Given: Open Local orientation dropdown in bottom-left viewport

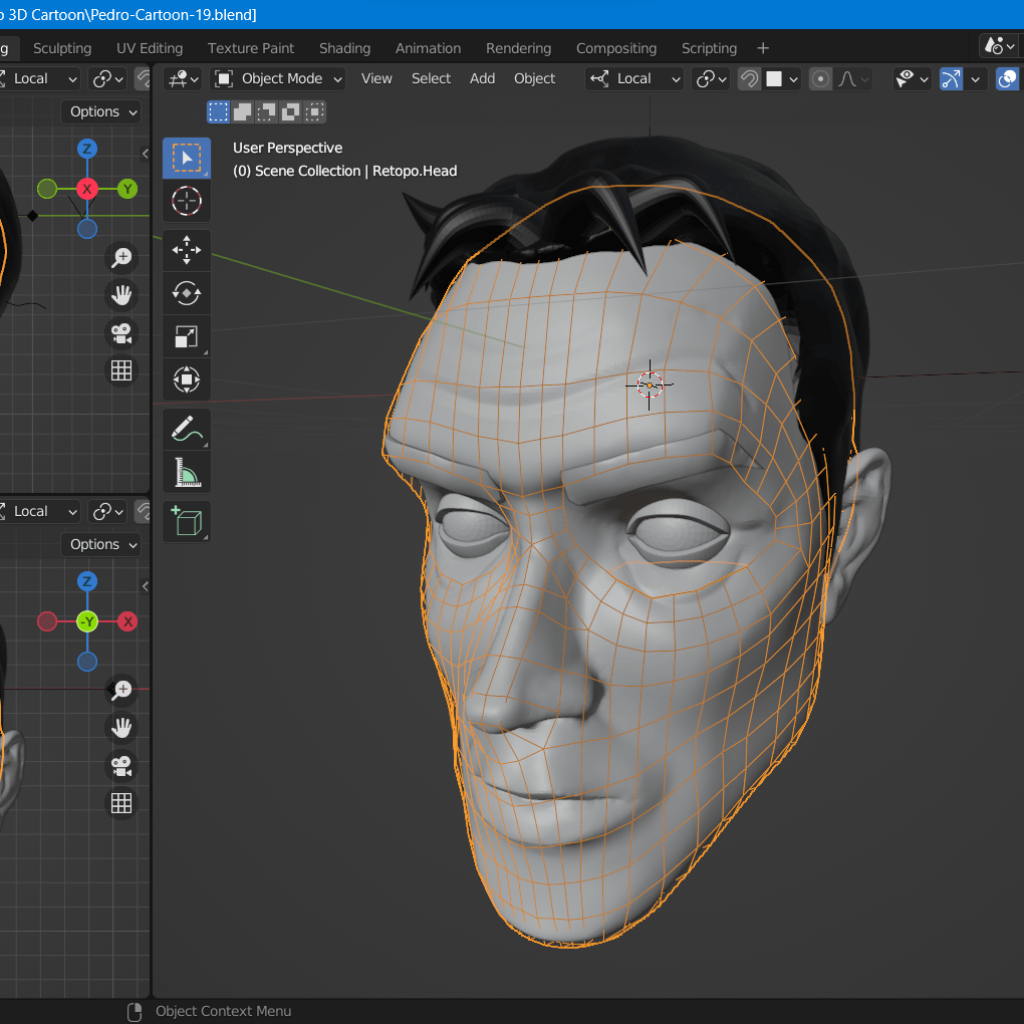Looking at the screenshot, I should [x=39, y=511].
